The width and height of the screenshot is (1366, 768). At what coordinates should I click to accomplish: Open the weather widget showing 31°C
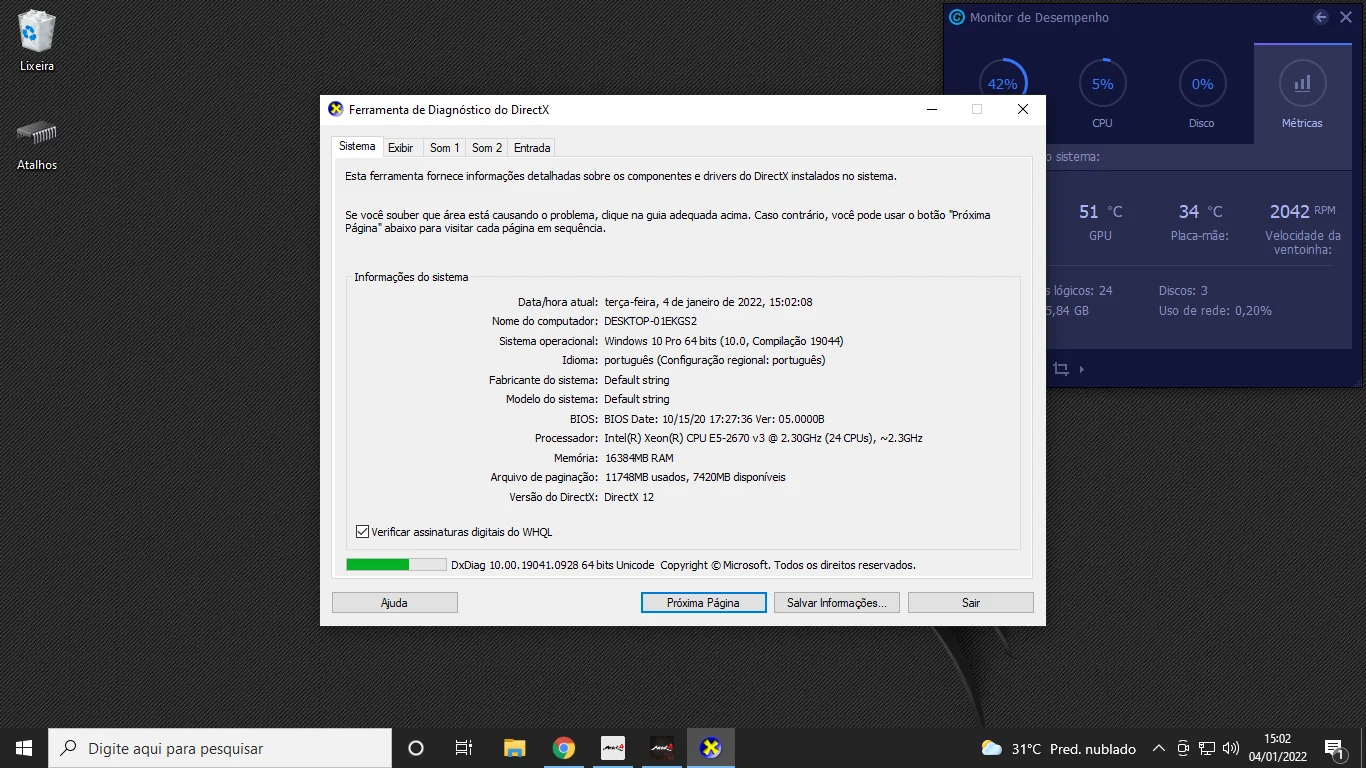click(1058, 748)
